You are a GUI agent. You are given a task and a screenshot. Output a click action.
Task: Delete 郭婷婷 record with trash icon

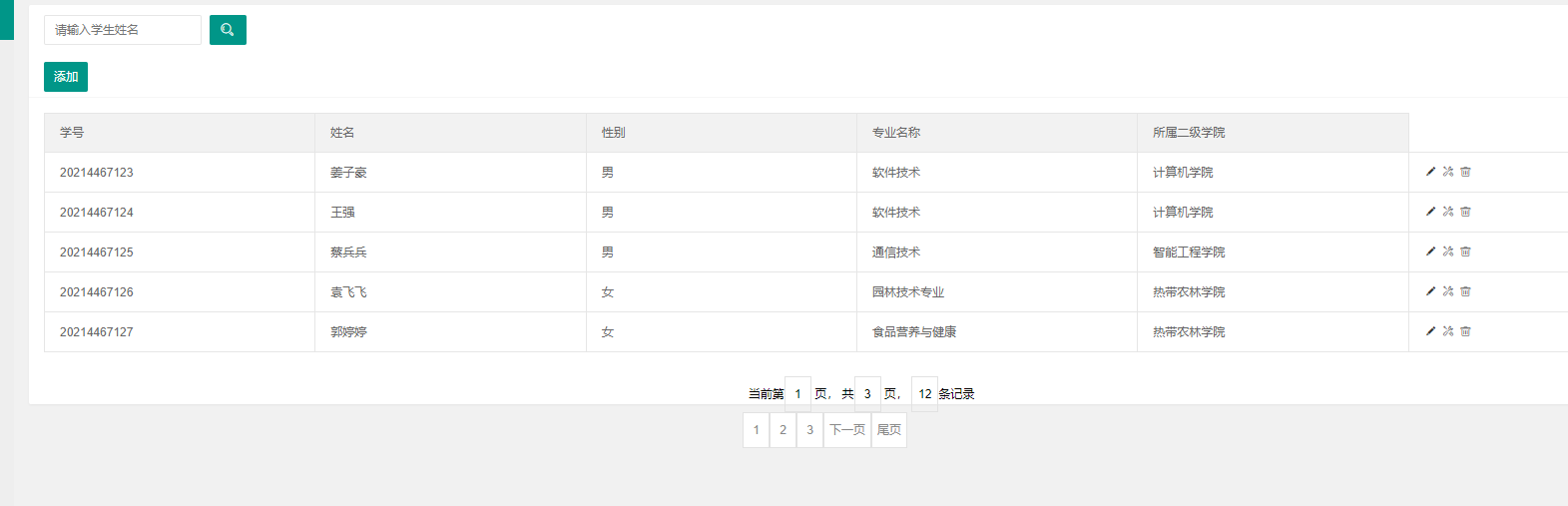coord(1465,331)
